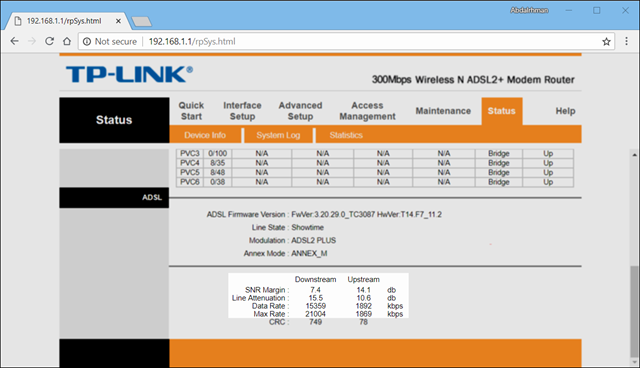Click the 0/100 VPI/VCI cell

[218, 153]
